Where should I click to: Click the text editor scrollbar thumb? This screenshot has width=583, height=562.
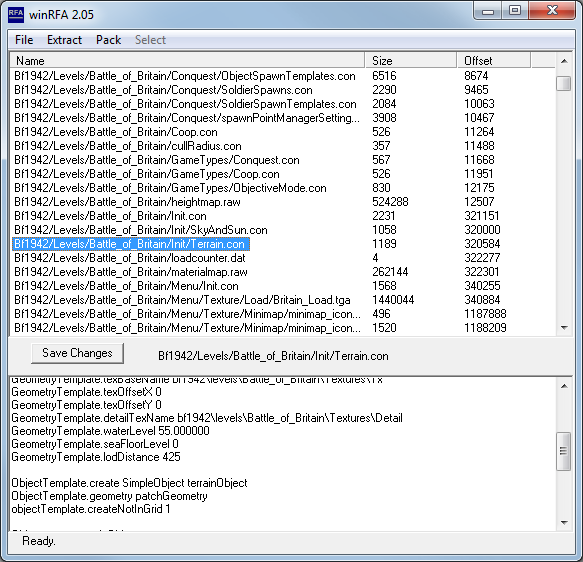tap(564, 451)
